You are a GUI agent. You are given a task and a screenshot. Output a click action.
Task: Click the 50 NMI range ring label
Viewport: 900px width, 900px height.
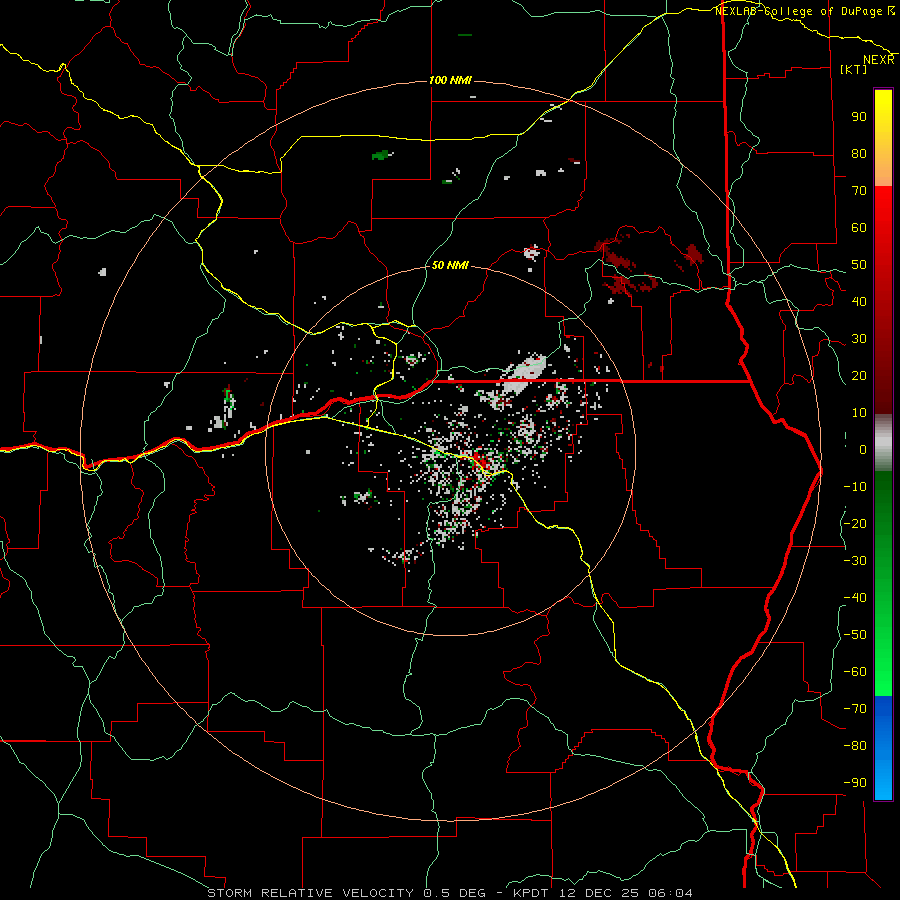tap(450, 265)
